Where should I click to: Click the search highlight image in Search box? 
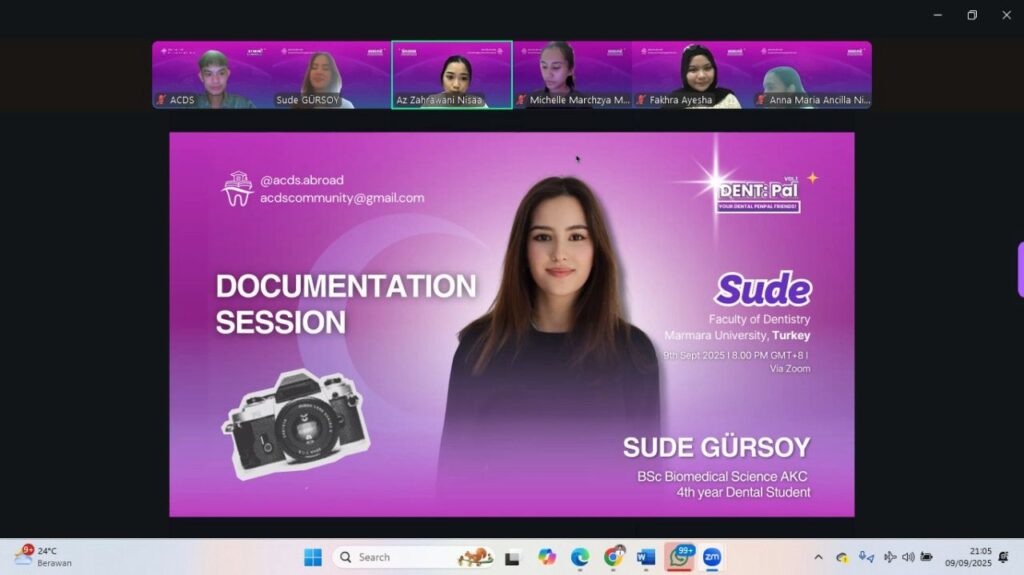coord(475,557)
